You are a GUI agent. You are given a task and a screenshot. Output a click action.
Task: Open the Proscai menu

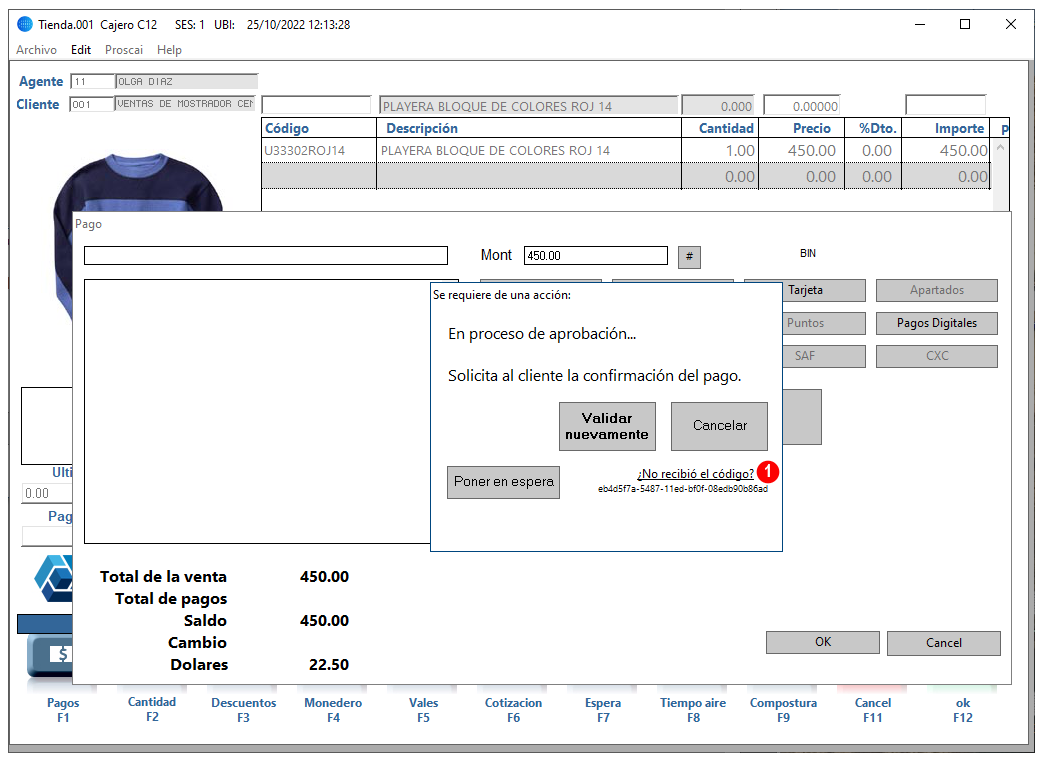click(124, 50)
